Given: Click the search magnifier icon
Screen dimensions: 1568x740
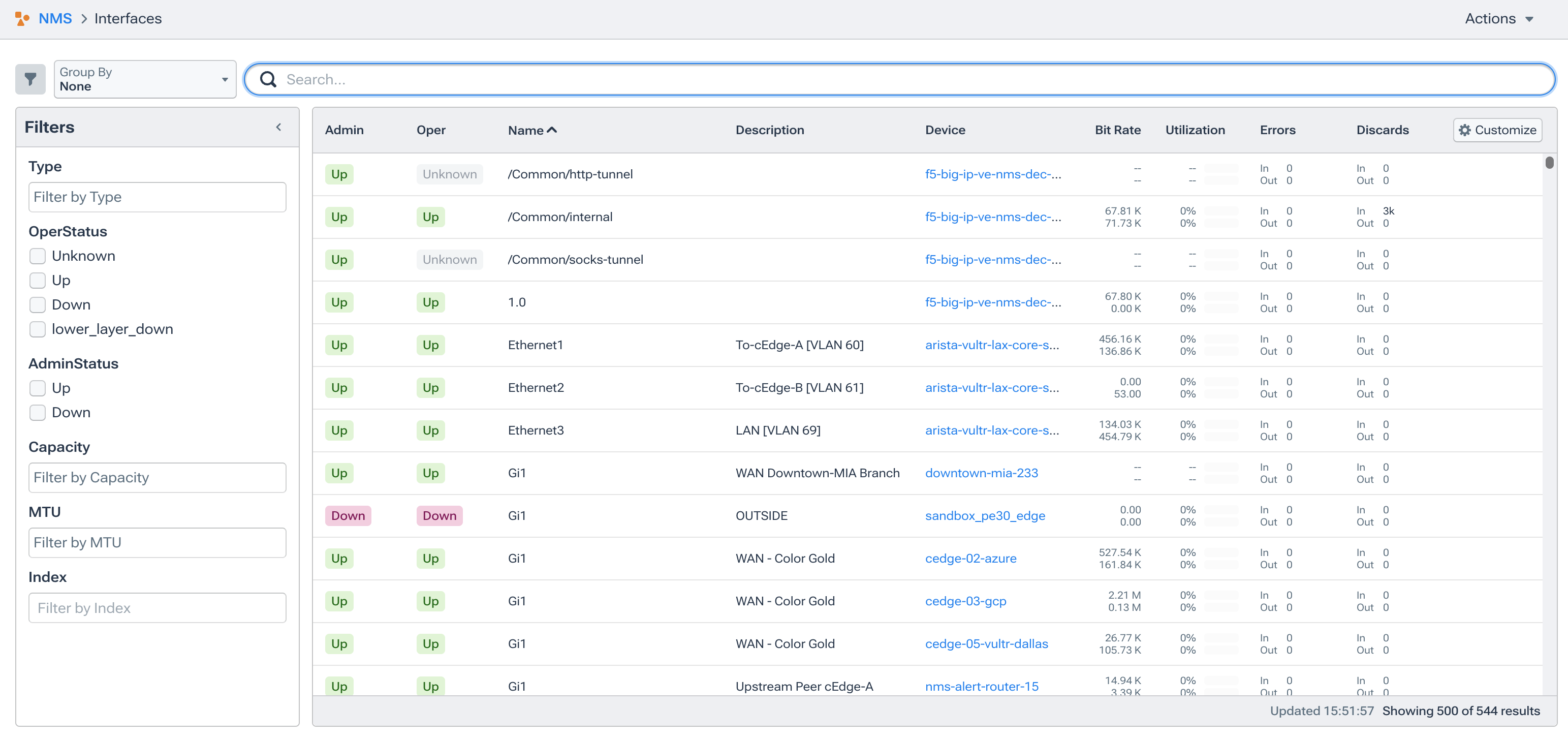Looking at the screenshot, I should pos(268,79).
